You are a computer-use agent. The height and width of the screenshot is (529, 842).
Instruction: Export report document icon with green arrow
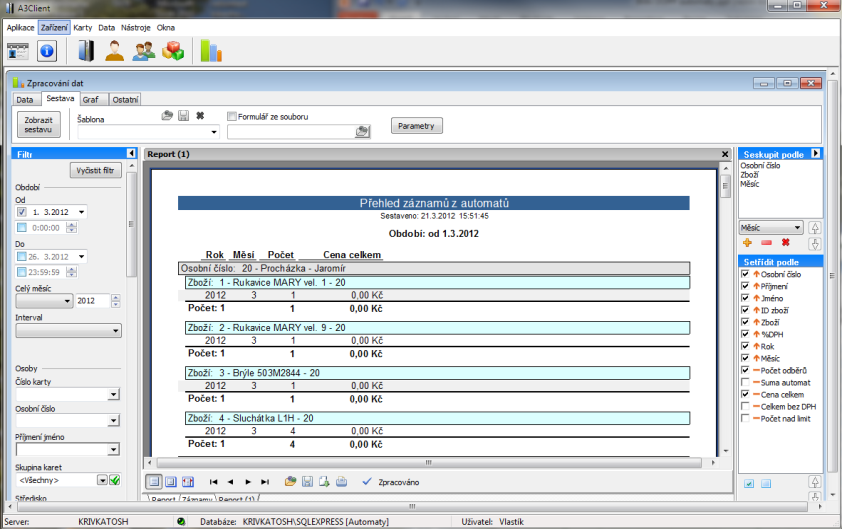coord(324,482)
